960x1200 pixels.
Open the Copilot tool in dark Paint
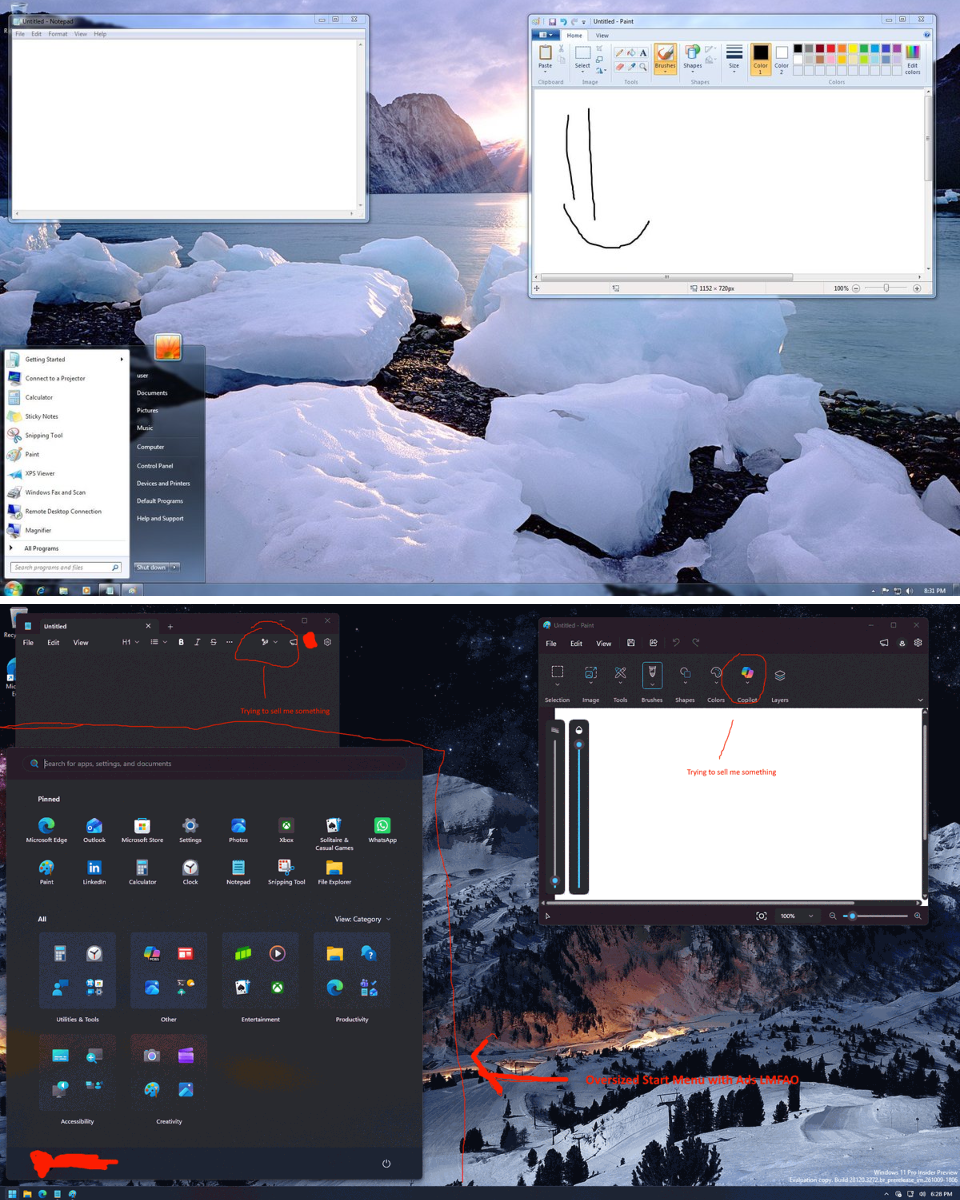[747, 683]
